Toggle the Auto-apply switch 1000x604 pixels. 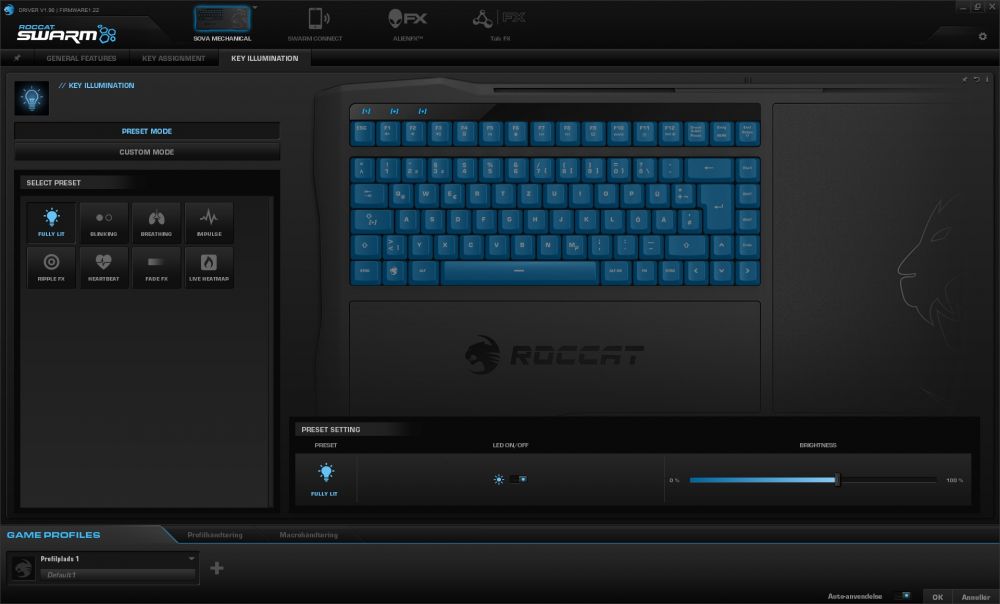pyautogui.click(x=902, y=596)
